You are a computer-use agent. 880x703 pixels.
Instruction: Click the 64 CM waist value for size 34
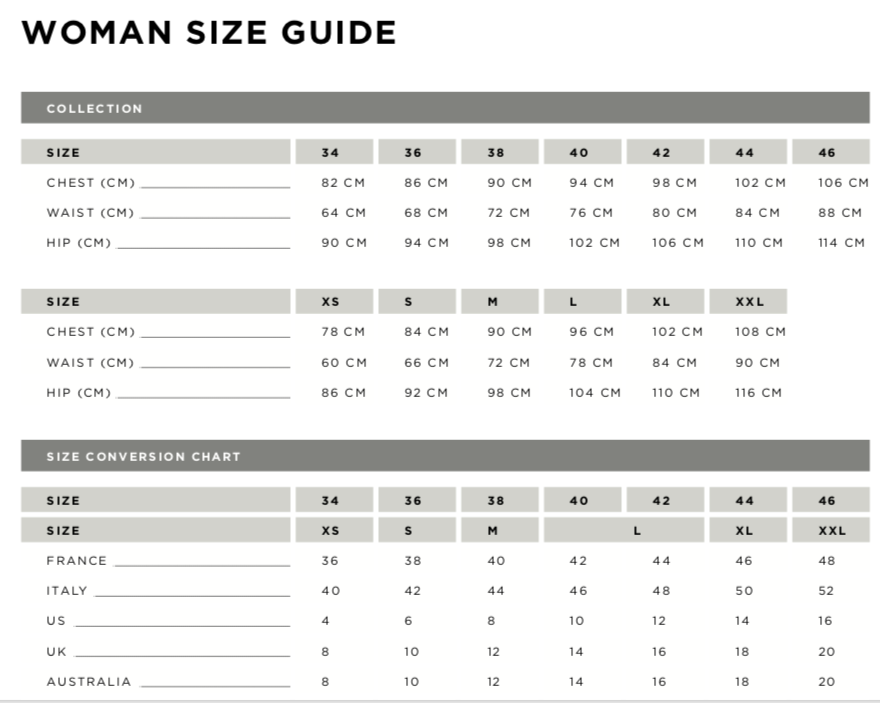tap(343, 213)
